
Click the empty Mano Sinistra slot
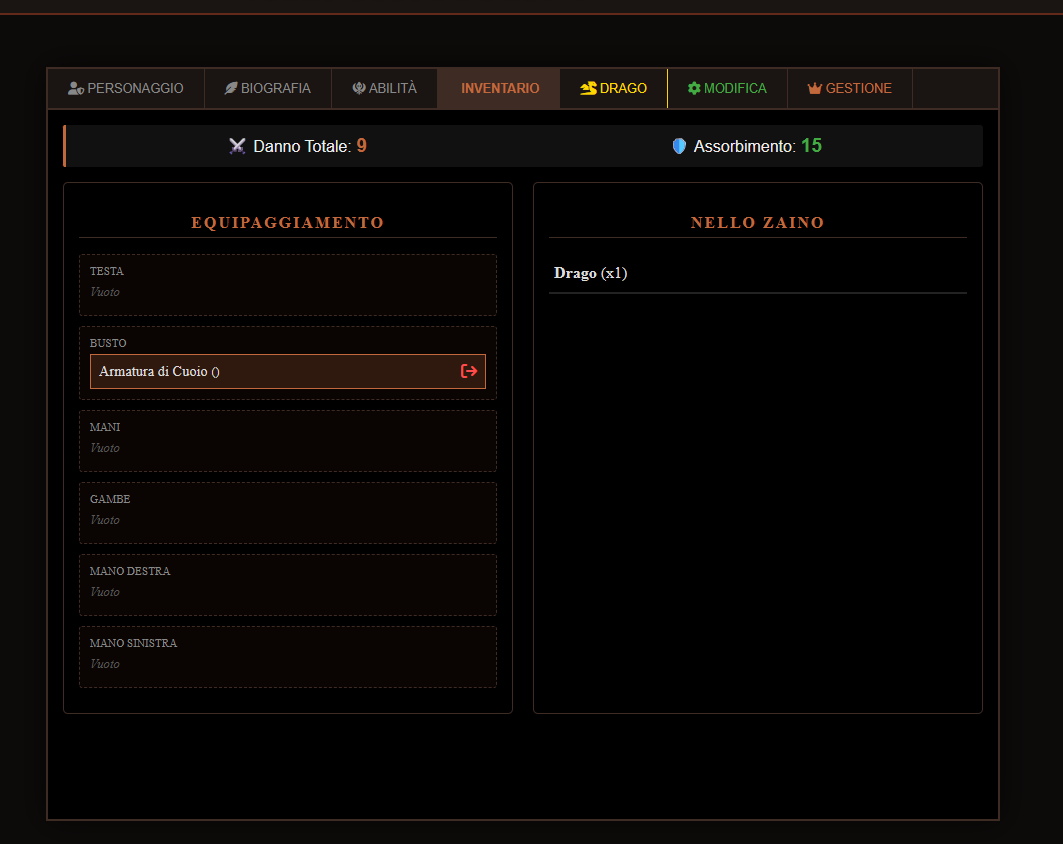[x=287, y=657]
